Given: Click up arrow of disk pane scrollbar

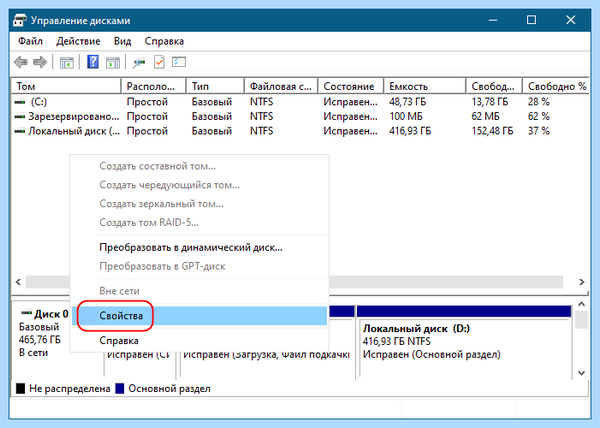Looking at the screenshot, I should pos(581,304).
